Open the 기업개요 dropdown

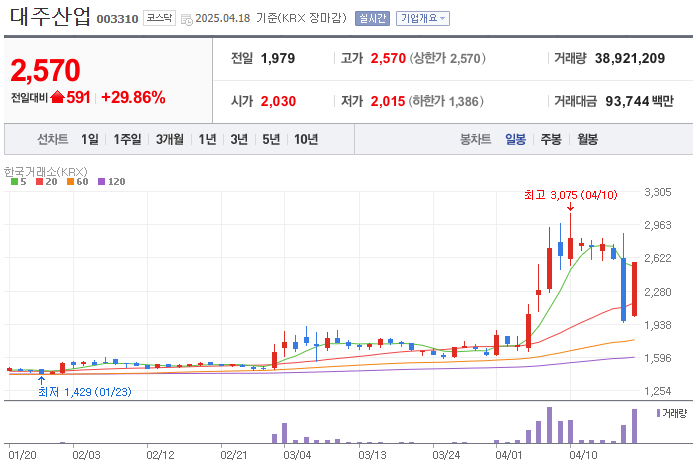[423, 19]
